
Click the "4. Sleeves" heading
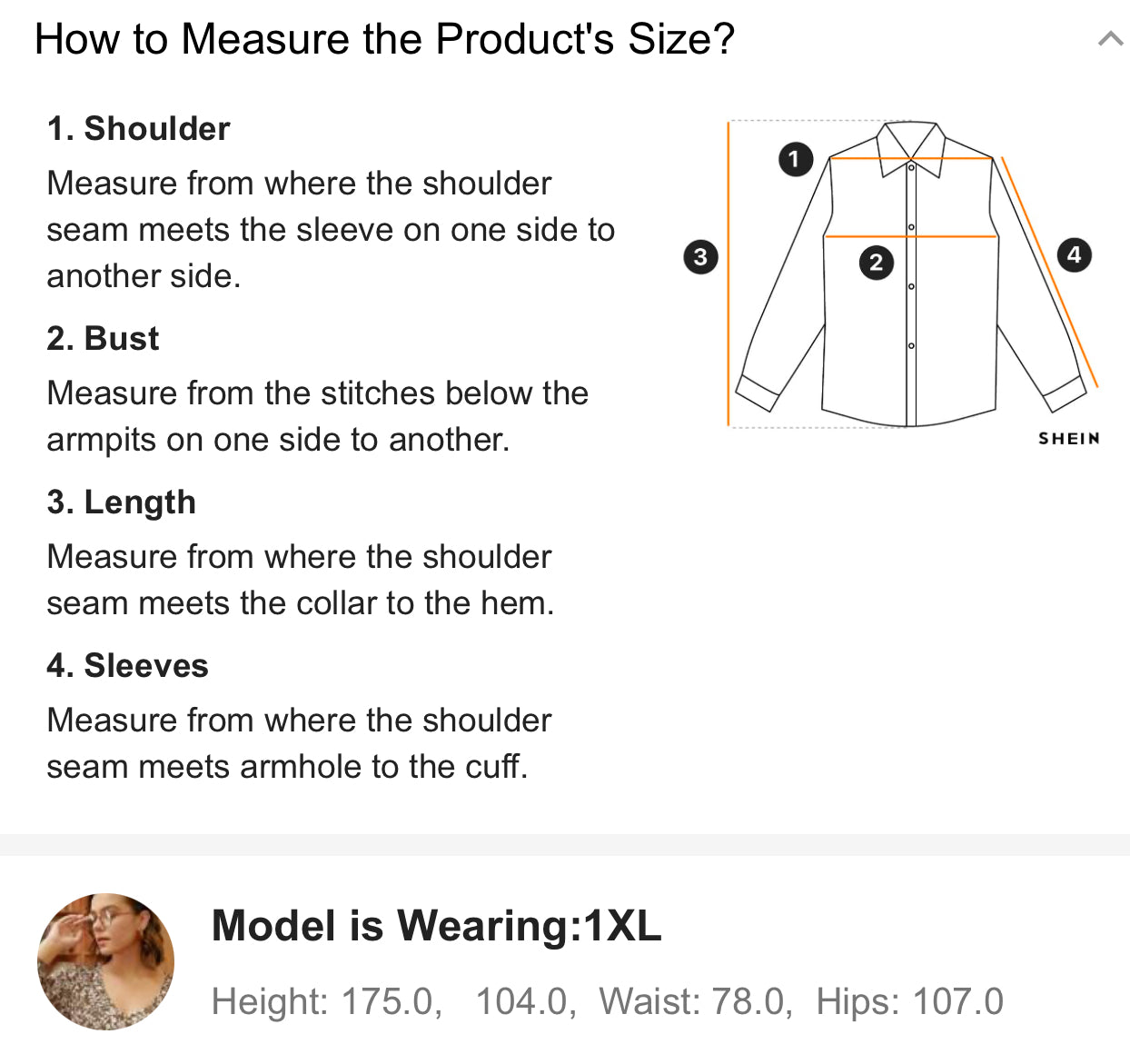127,666
